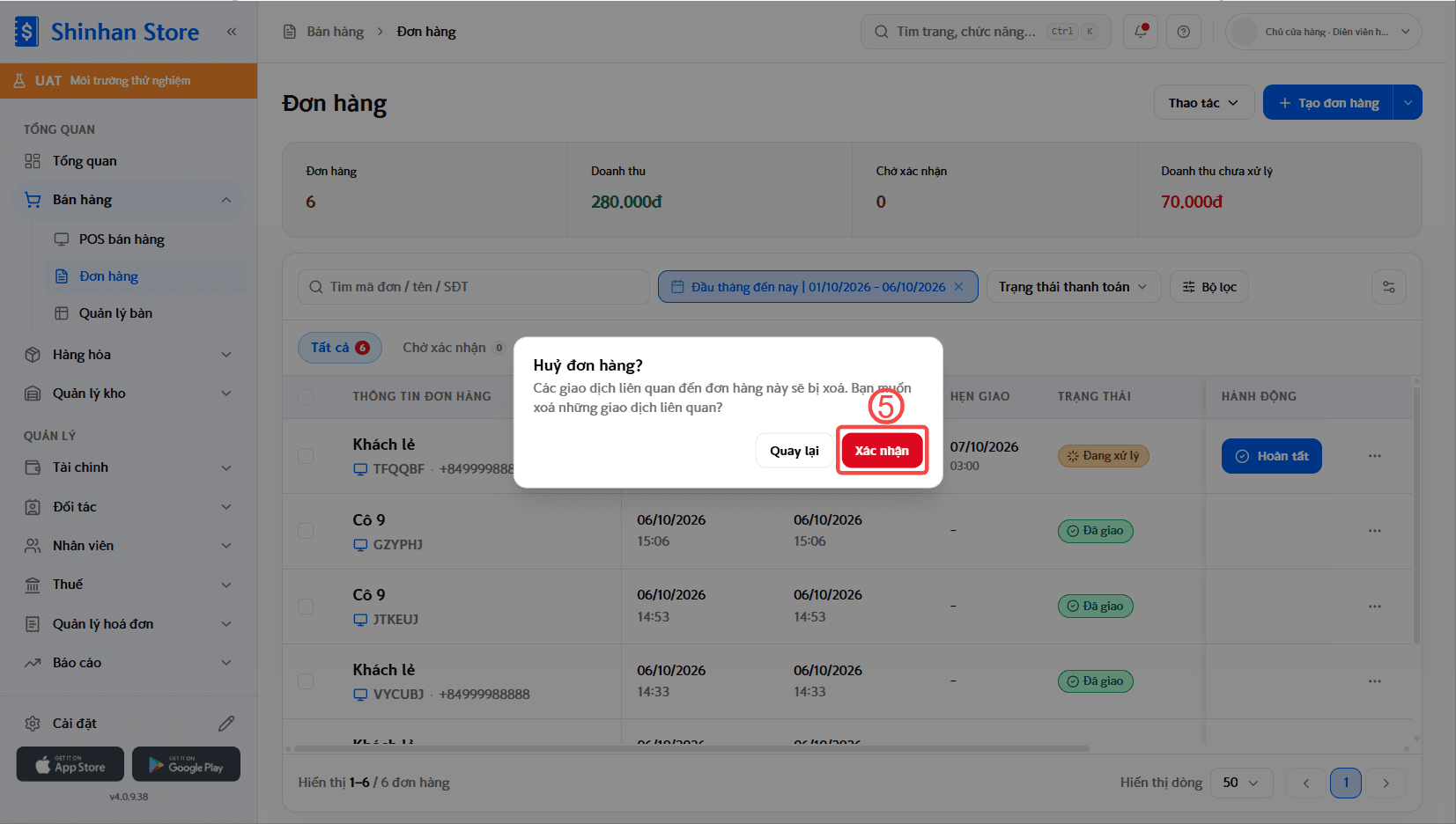
Task: Tick the select-all checkbox in table header
Action: (306, 397)
